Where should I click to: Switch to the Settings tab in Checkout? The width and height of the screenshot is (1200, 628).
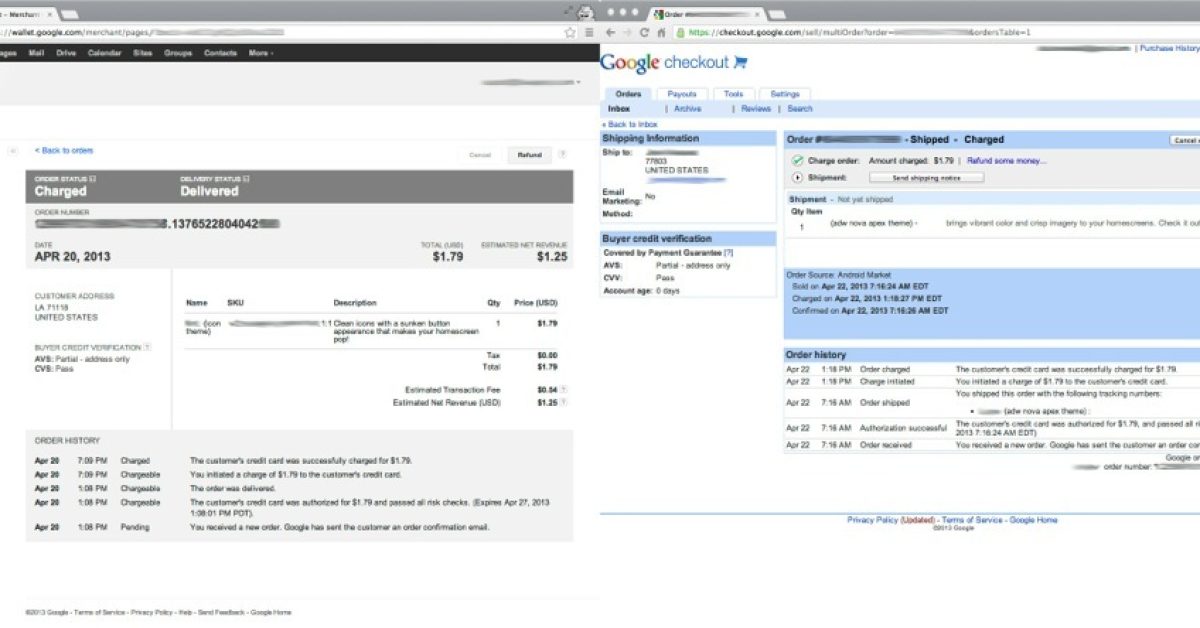785,94
